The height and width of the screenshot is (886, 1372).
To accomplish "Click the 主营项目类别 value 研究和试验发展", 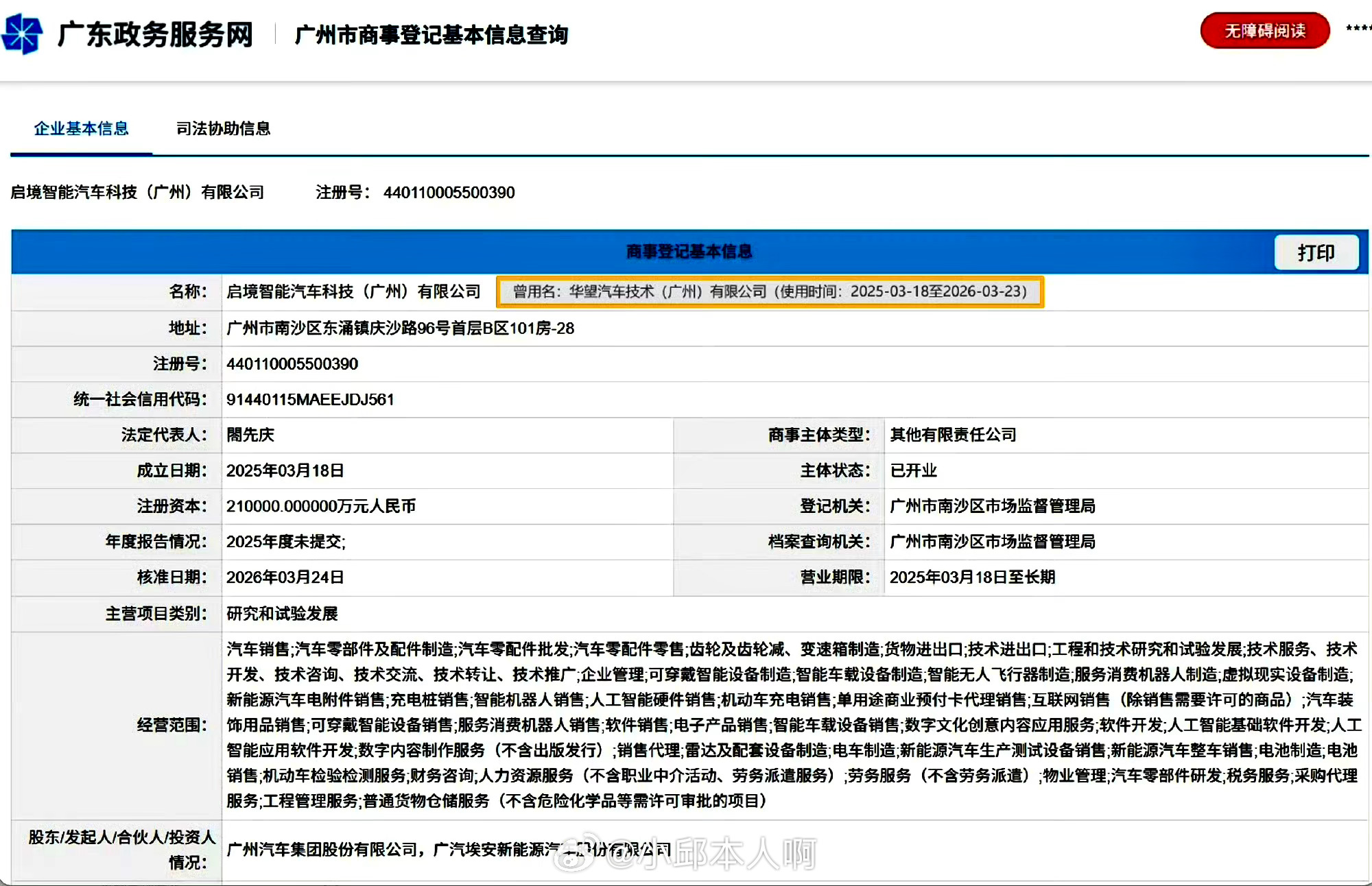I will (282, 613).
